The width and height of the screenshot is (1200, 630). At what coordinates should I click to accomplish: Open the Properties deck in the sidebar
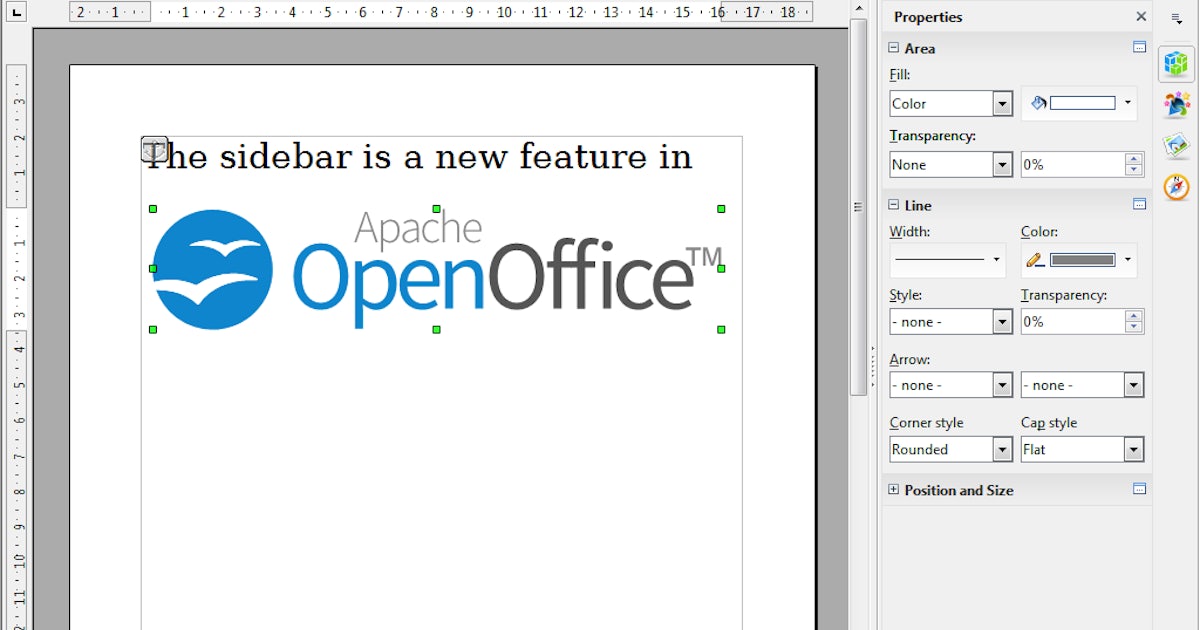[x=1177, y=65]
